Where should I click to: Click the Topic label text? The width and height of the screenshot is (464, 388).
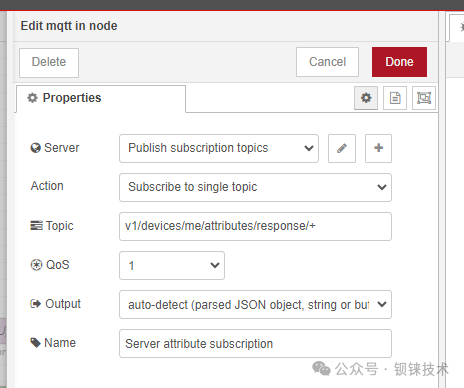click(59, 226)
